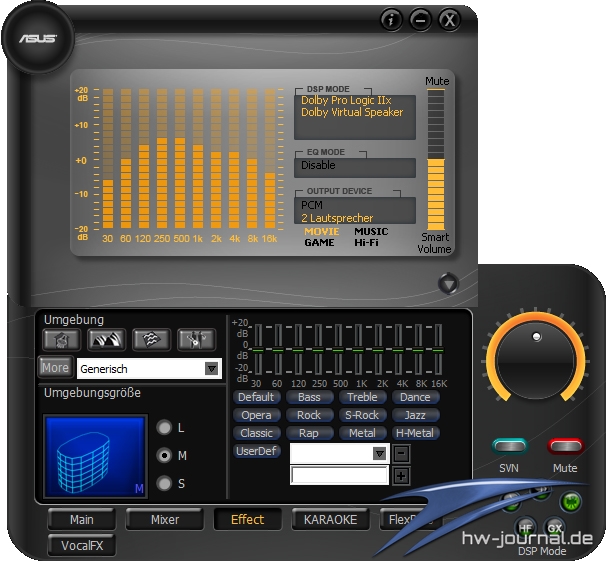
Task: Switch to the KARAOKE tab
Action: point(330,519)
